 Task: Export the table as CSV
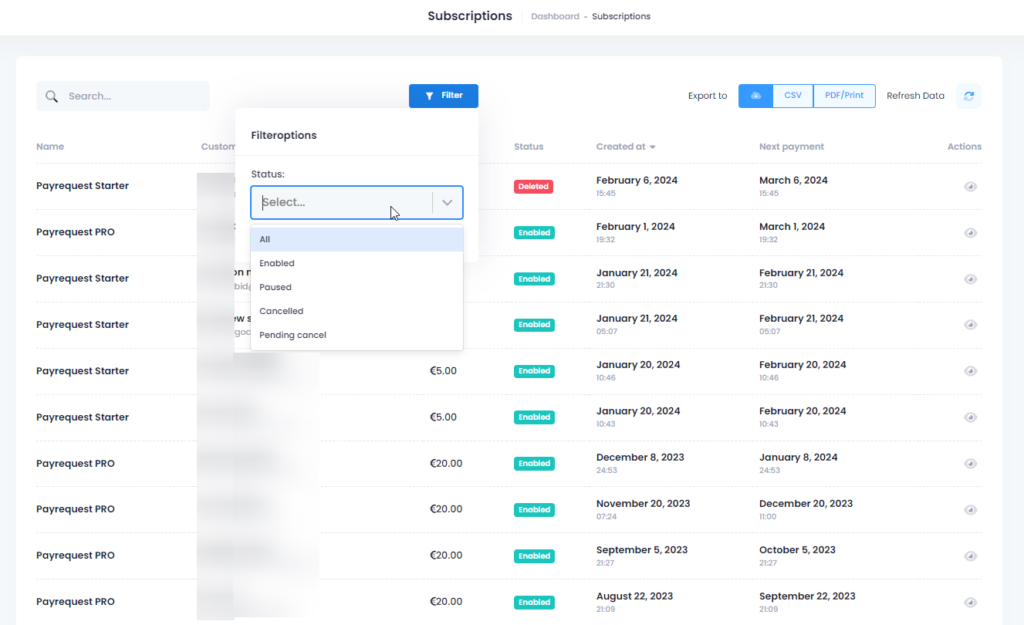tap(792, 95)
